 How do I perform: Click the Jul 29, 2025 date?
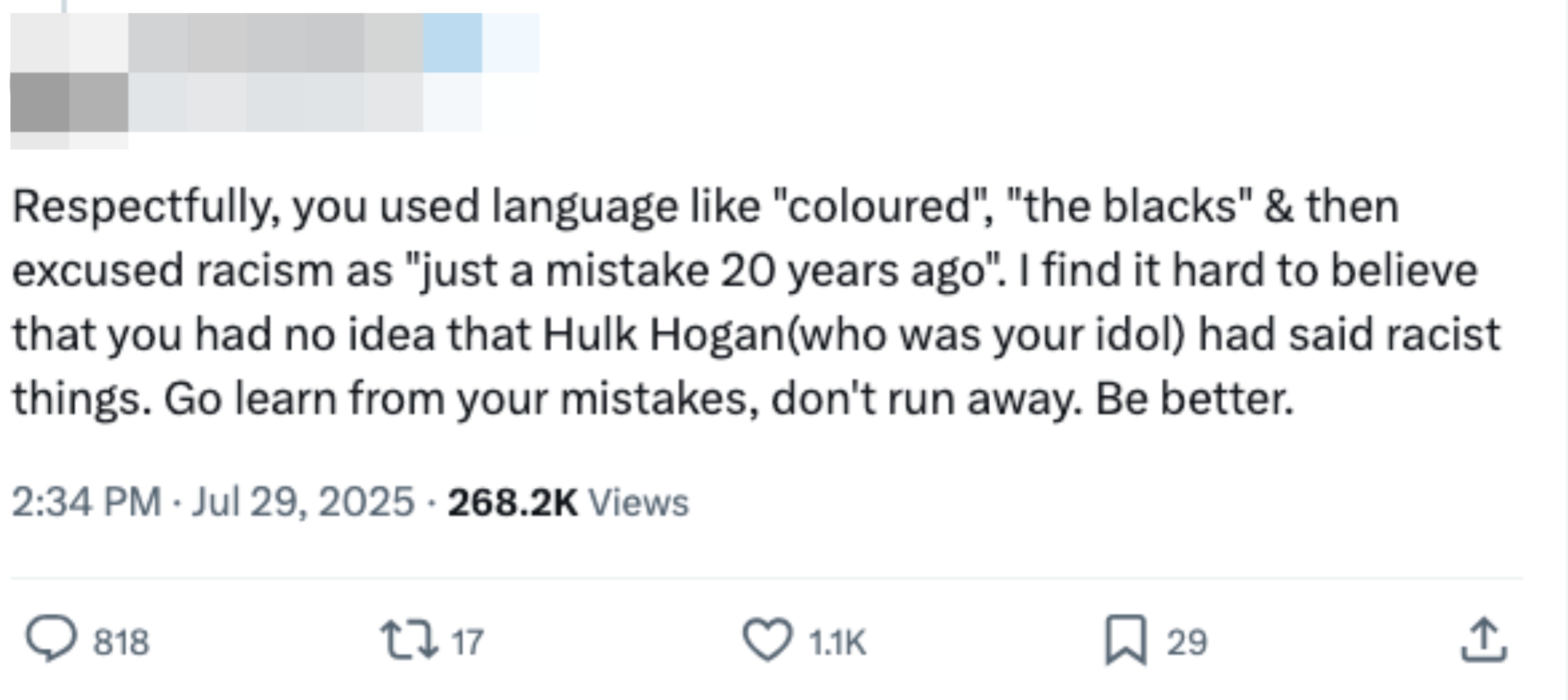303,503
